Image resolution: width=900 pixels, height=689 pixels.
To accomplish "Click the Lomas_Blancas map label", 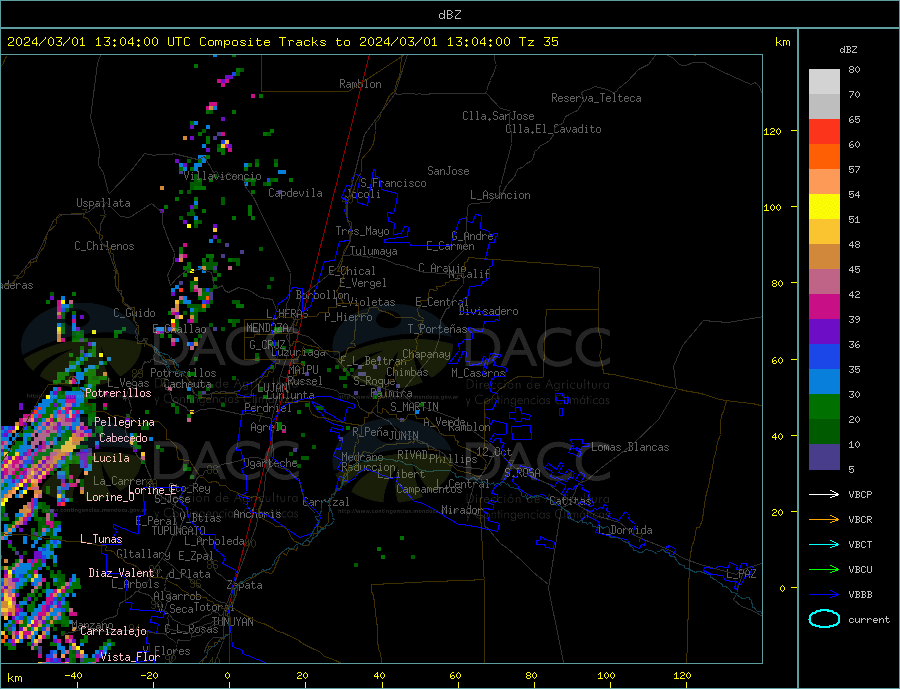I will (630, 447).
